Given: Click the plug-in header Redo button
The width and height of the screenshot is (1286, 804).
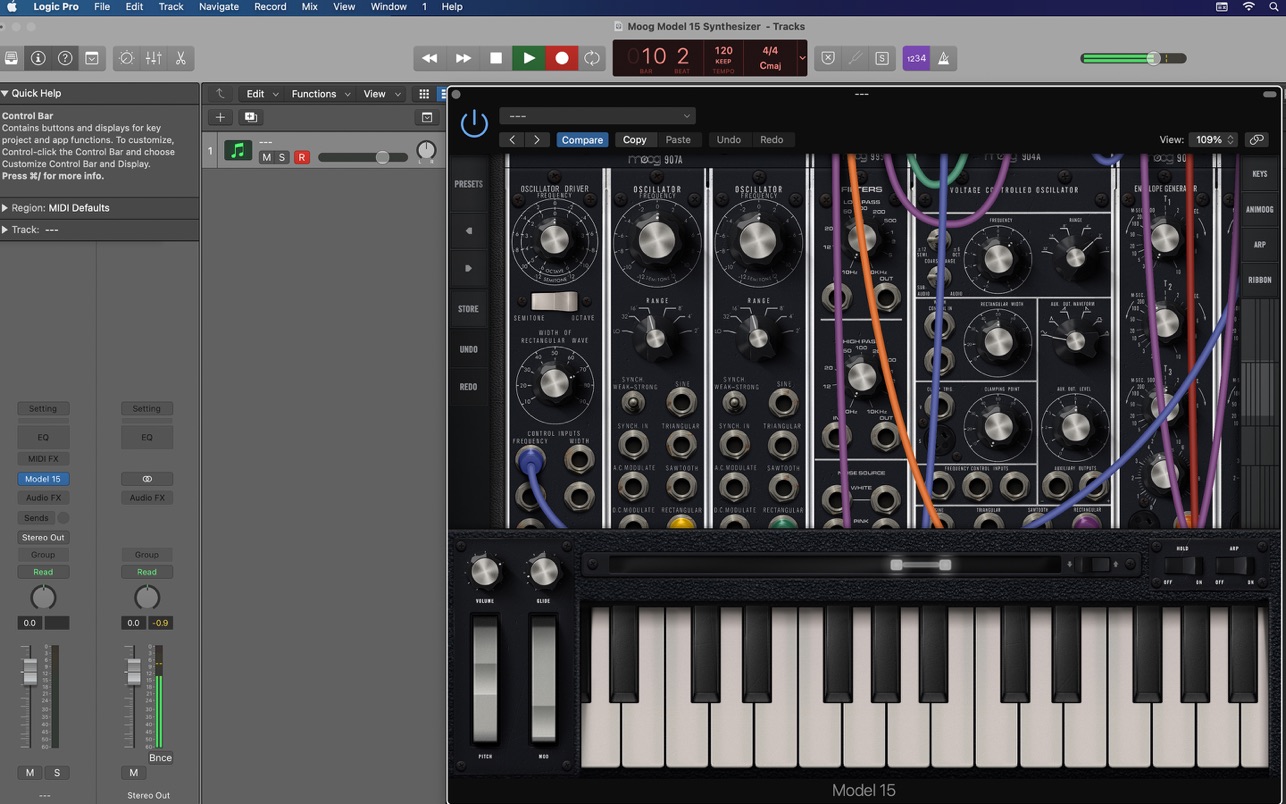Looking at the screenshot, I should [x=772, y=140].
